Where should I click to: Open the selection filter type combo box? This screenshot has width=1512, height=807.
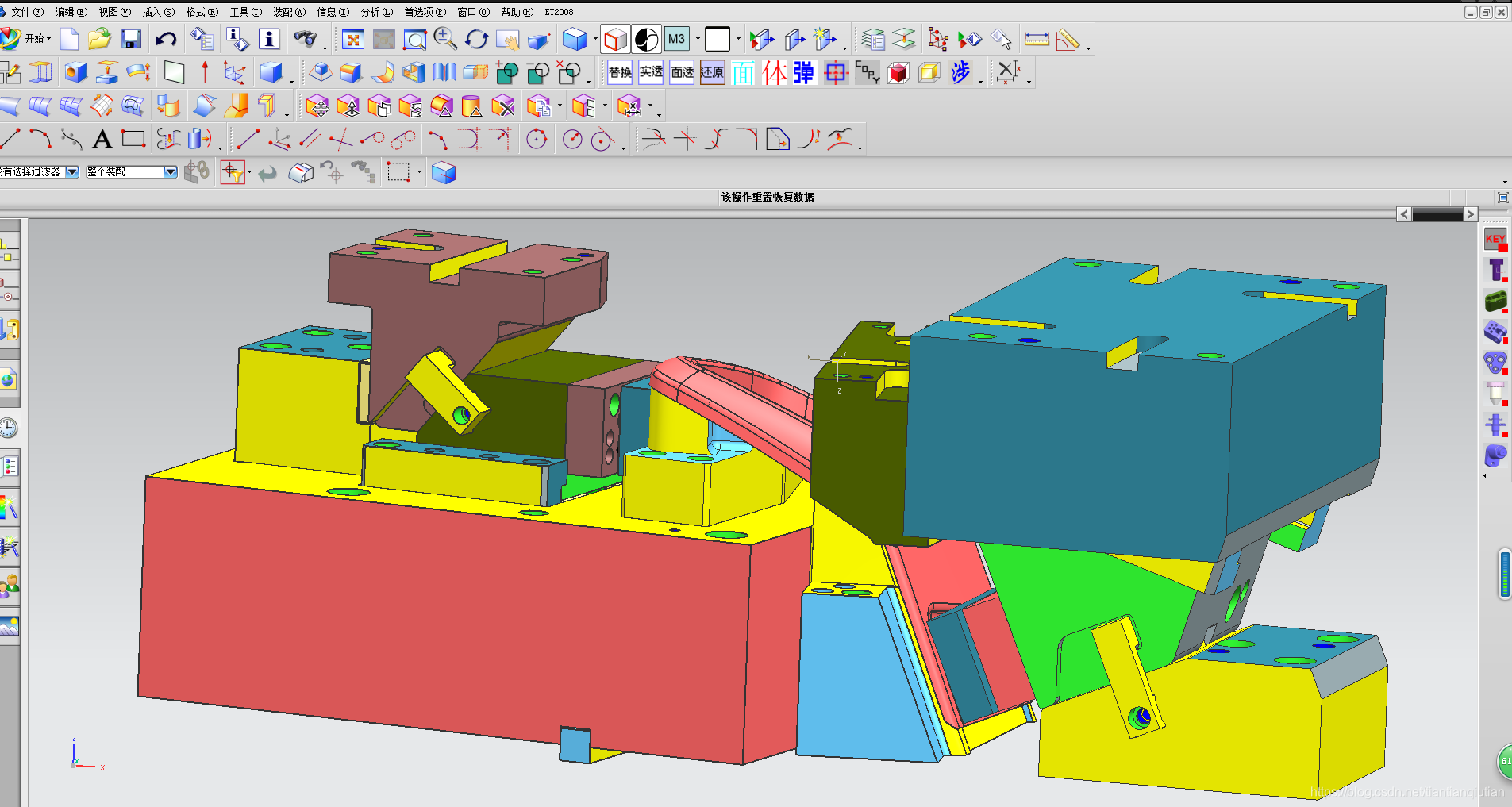coord(38,171)
